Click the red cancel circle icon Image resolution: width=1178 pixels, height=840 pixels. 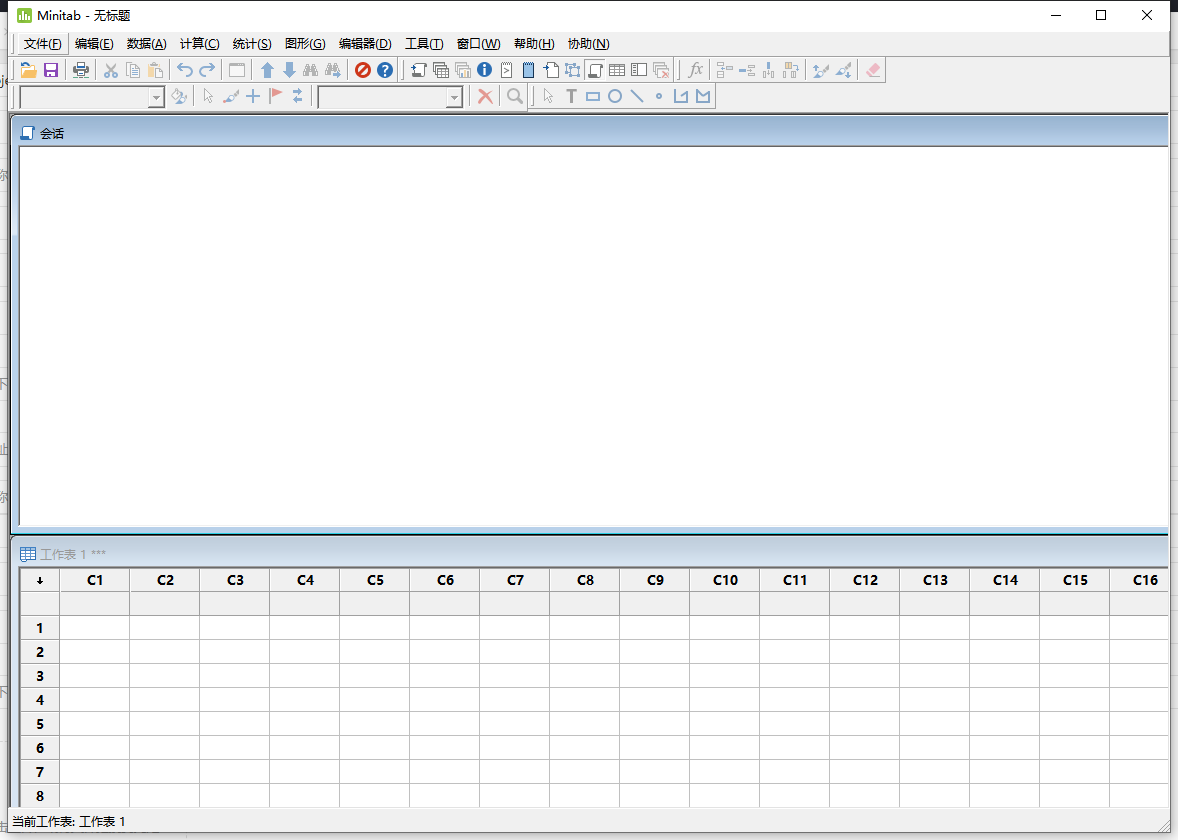click(363, 70)
